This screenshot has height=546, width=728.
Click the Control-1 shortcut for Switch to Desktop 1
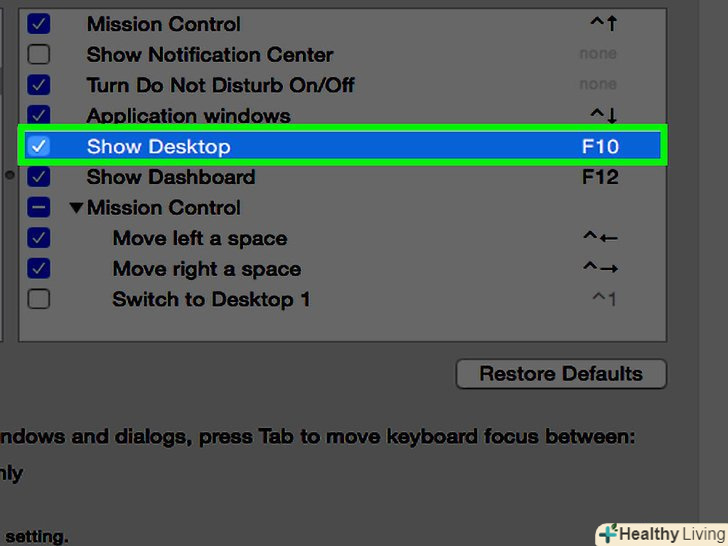coord(604,299)
